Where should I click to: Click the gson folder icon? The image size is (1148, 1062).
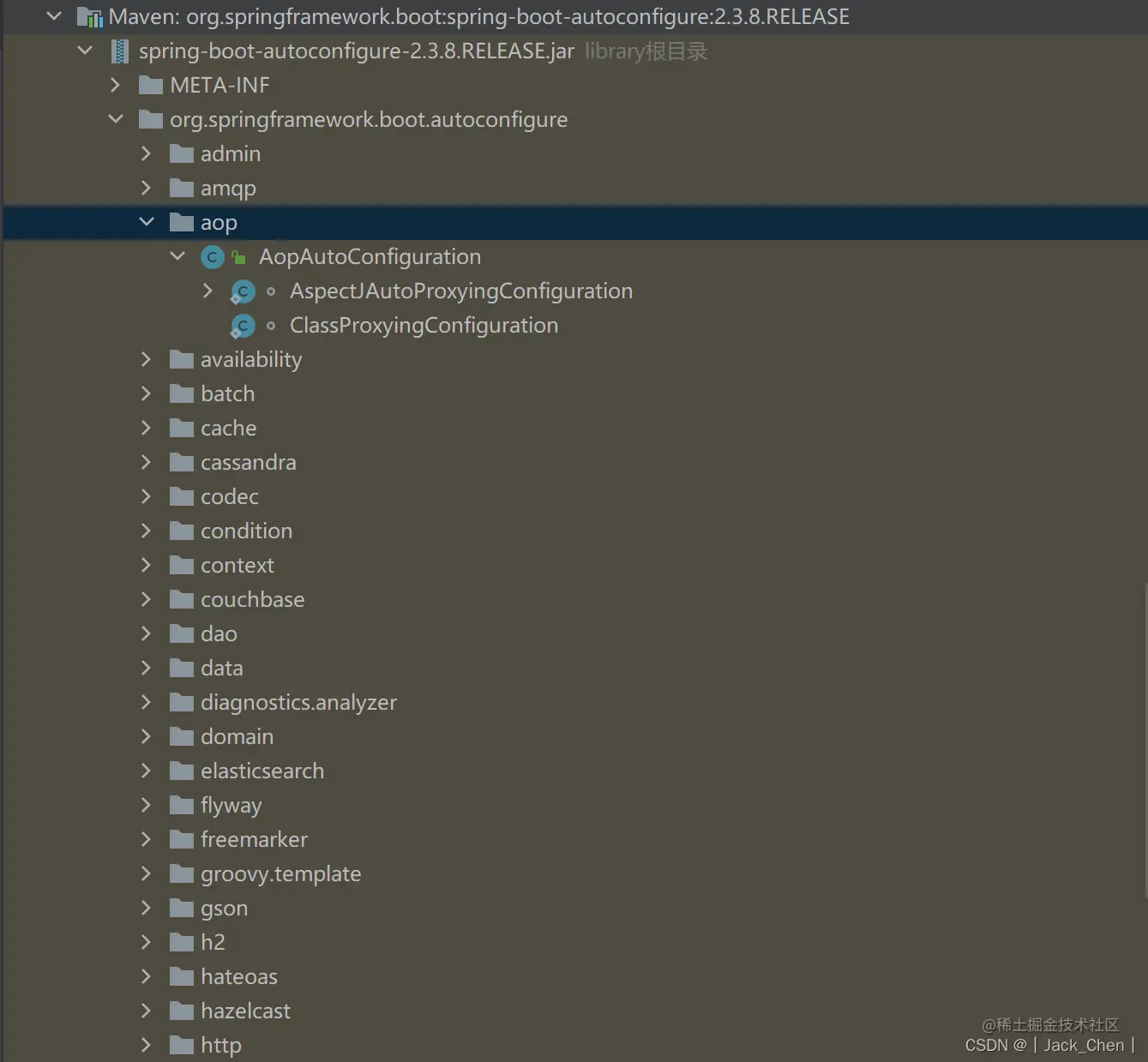pos(182,908)
